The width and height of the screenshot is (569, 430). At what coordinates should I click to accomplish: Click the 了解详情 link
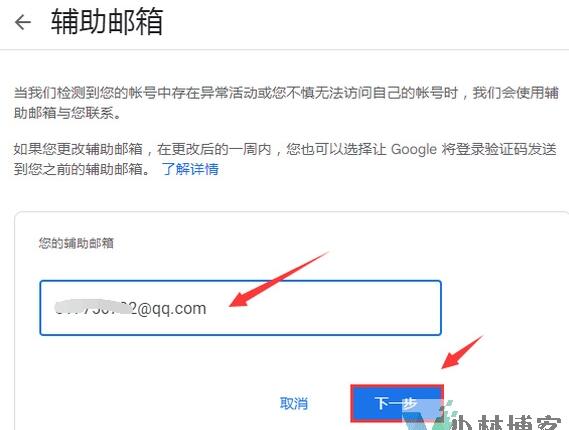coord(190,169)
